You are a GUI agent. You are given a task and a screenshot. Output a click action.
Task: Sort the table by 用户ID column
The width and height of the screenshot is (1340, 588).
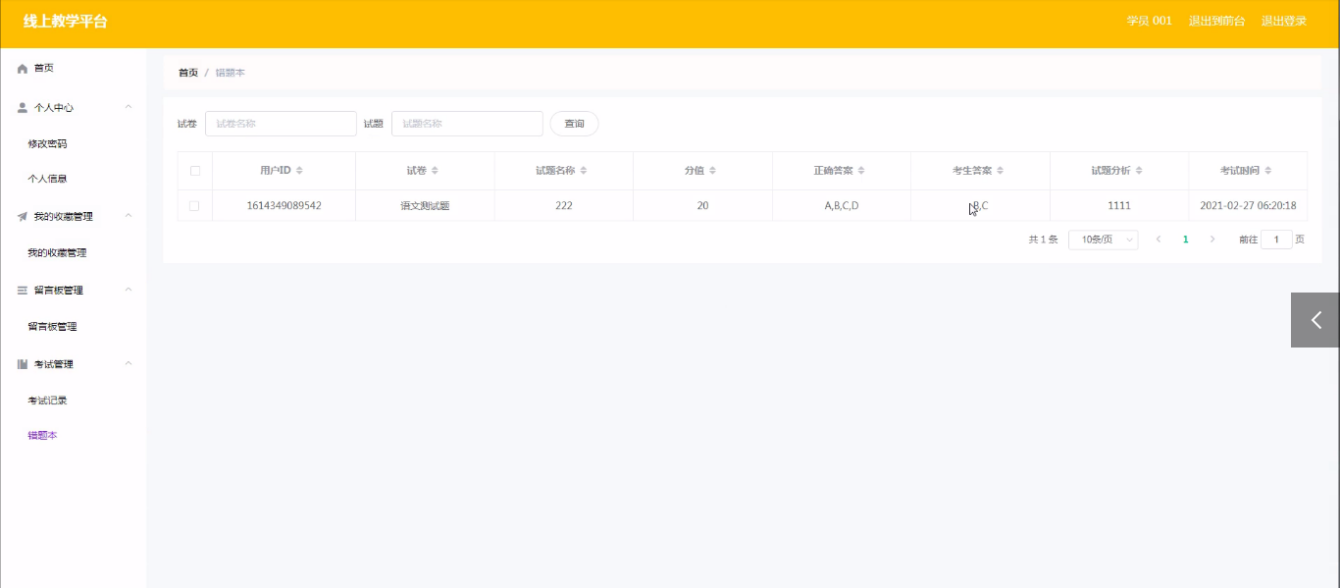pos(298,171)
